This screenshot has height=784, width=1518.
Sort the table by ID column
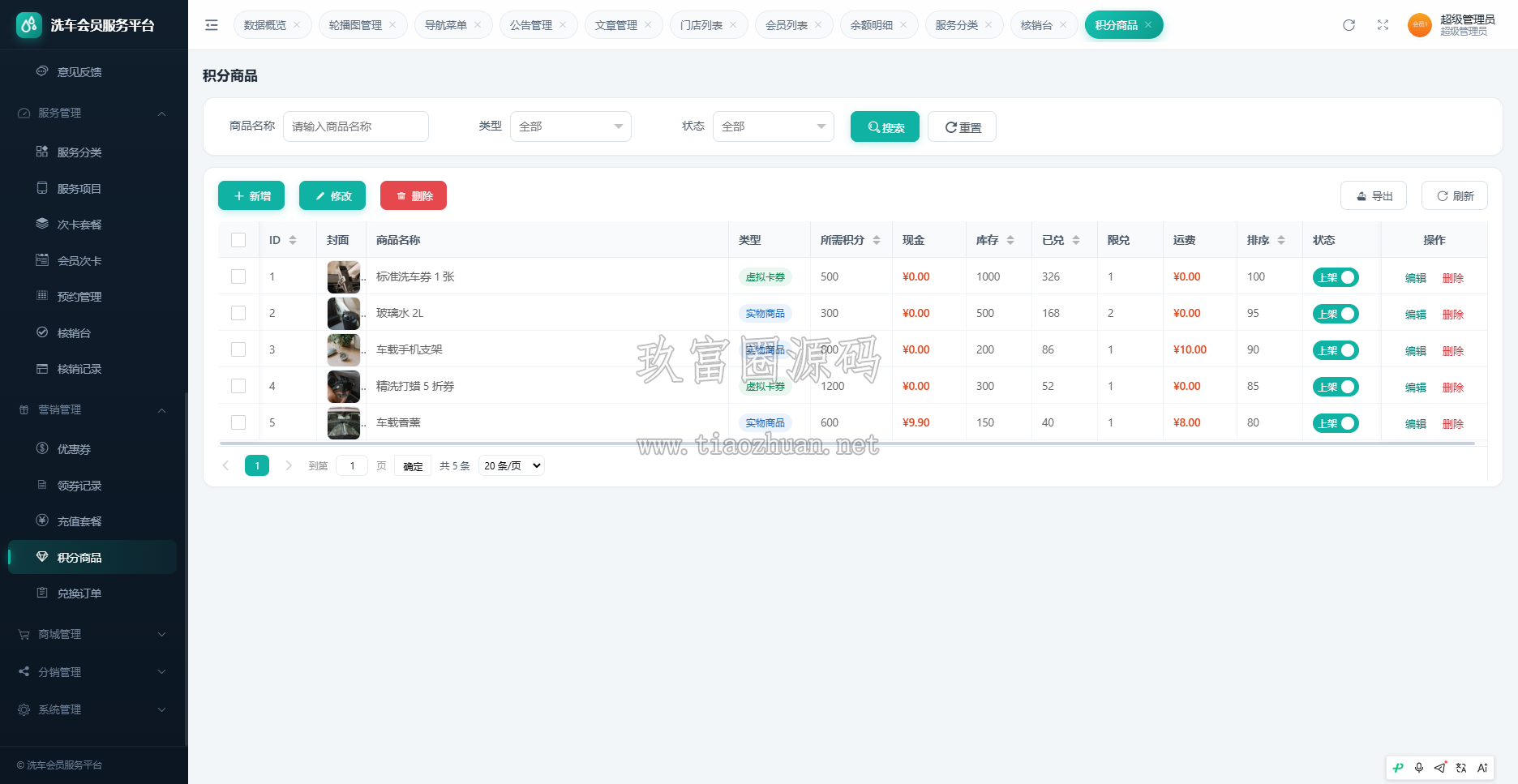[x=293, y=240]
